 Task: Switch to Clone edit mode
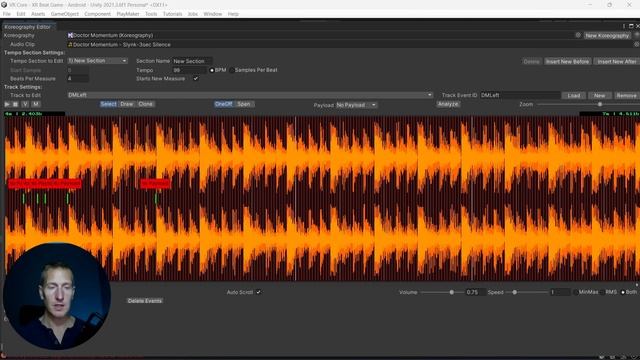[x=146, y=104]
